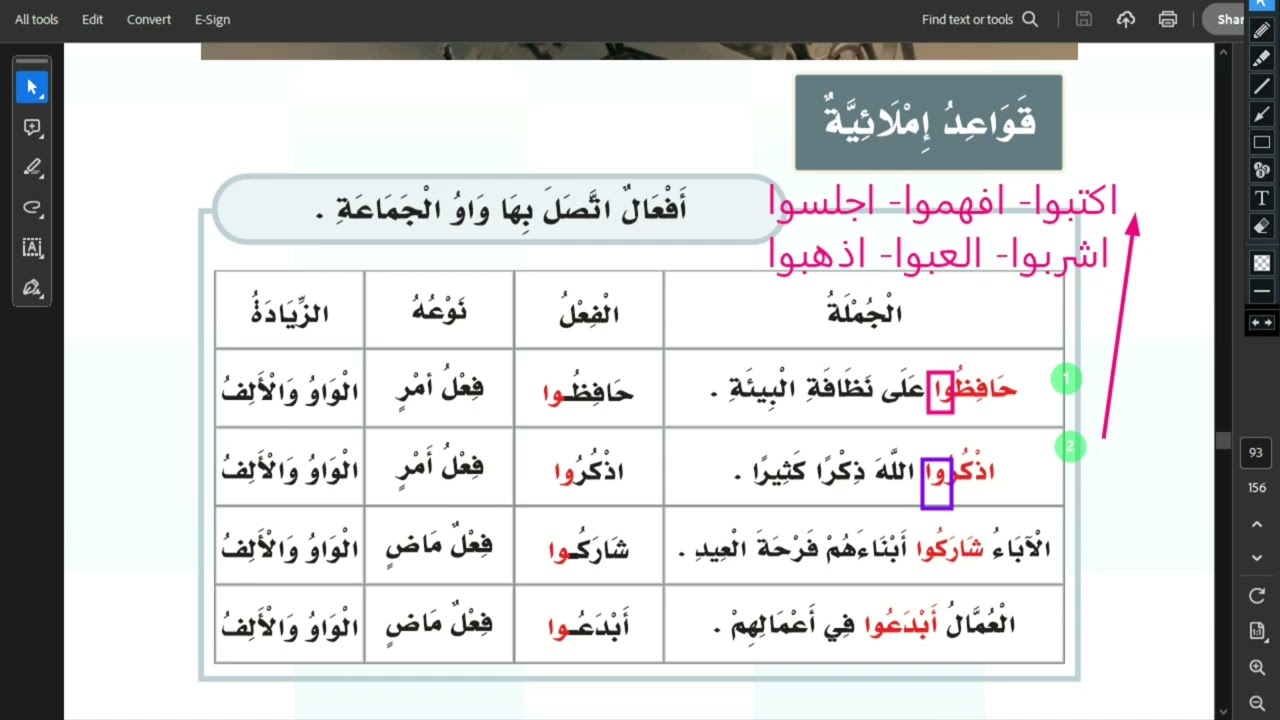The height and width of the screenshot is (720, 1280).
Task: Select the freehand draw loop tool
Action: 32,208
